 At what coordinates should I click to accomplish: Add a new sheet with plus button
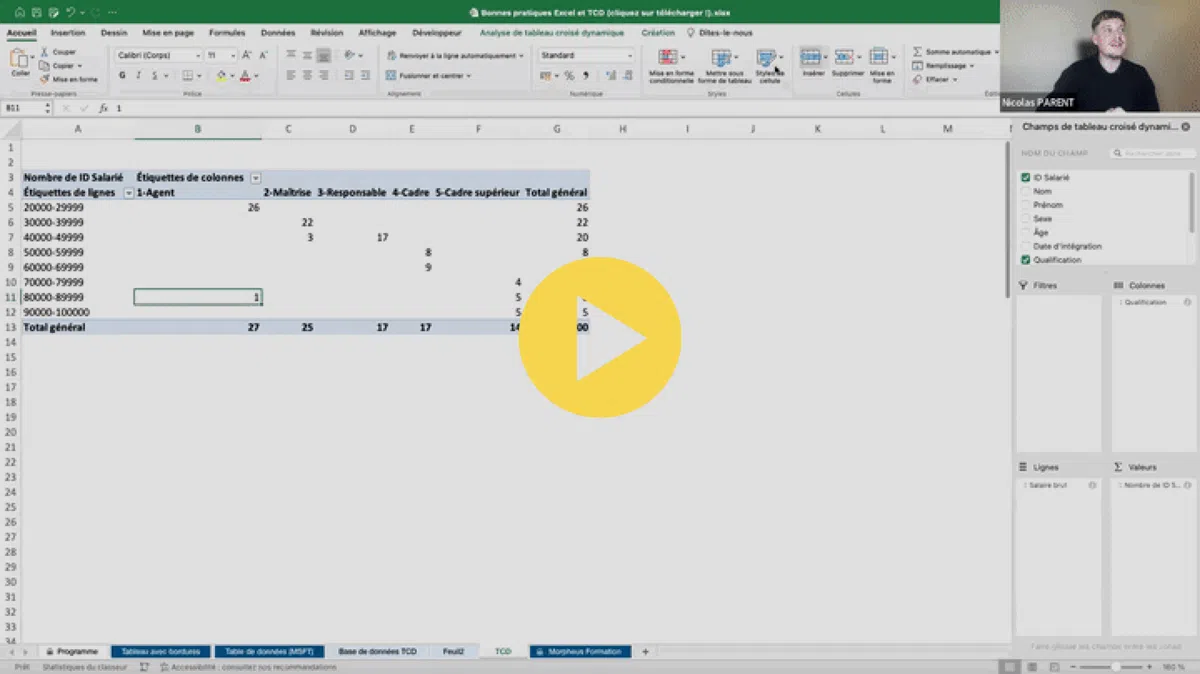pyautogui.click(x=645, y=651)
